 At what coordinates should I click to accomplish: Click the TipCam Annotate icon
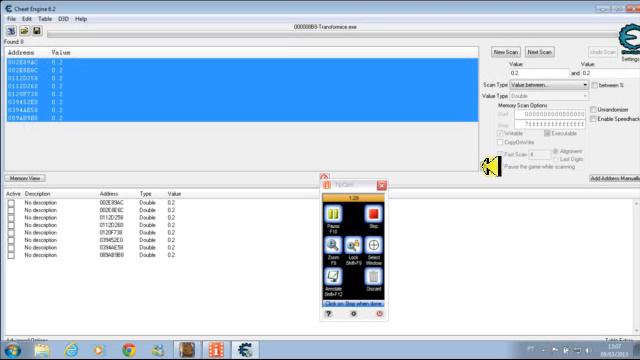click(x=333, y=277)
